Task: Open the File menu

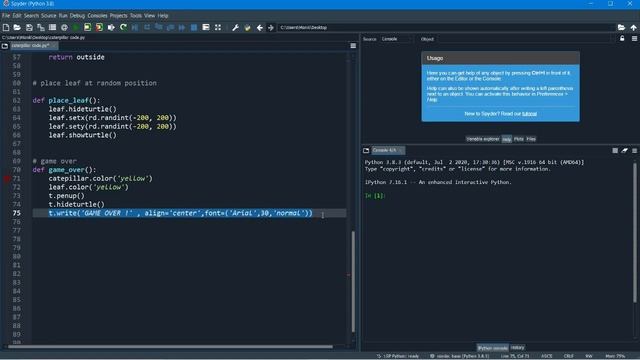Action: coord(6,16)
